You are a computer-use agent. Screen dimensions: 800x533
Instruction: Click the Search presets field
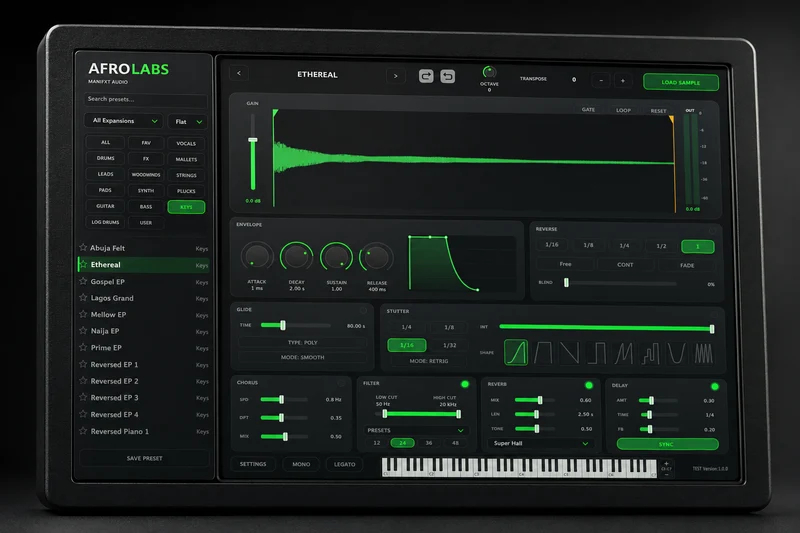[x=145, y=99]
